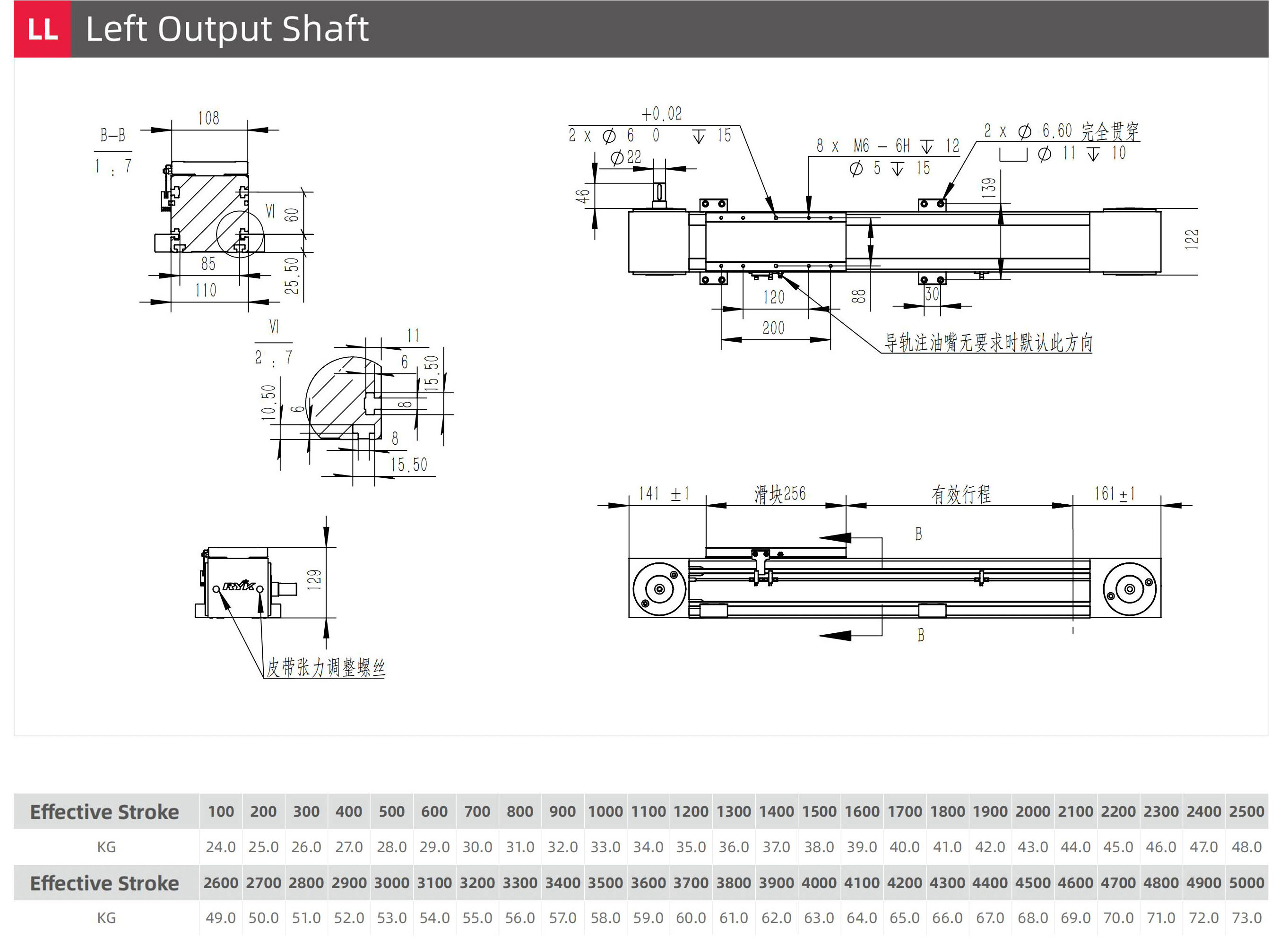
Task: Click the first Effective Stroke row header
Action: (104, 811)
